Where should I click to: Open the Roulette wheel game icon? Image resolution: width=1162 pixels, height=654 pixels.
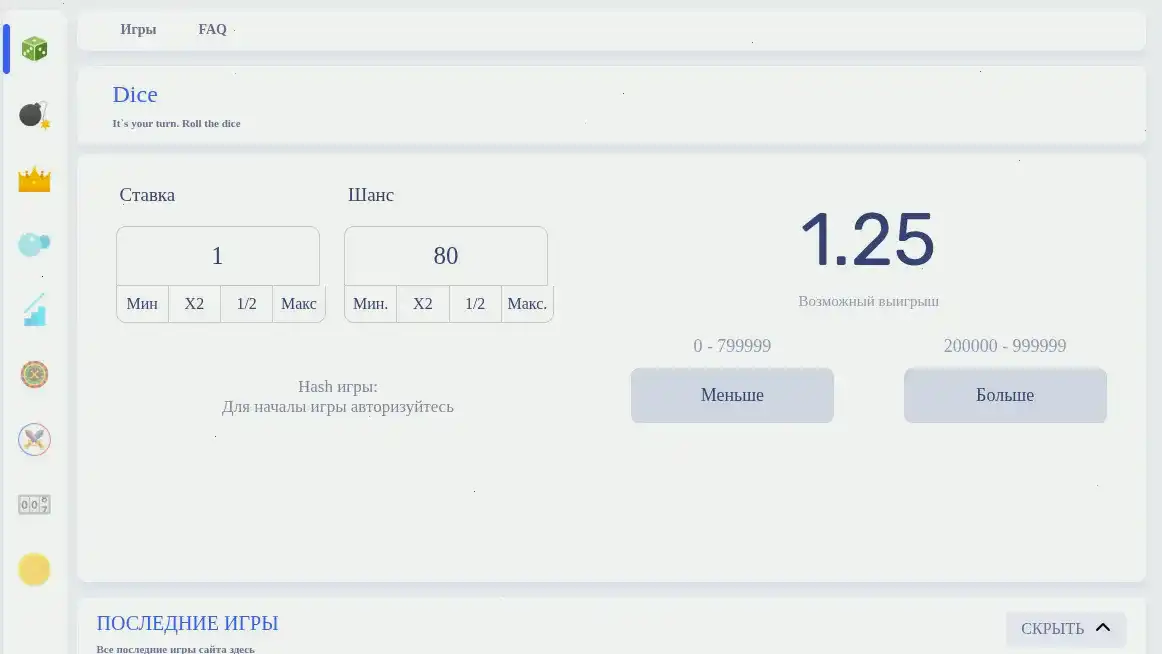coord(34,374)
